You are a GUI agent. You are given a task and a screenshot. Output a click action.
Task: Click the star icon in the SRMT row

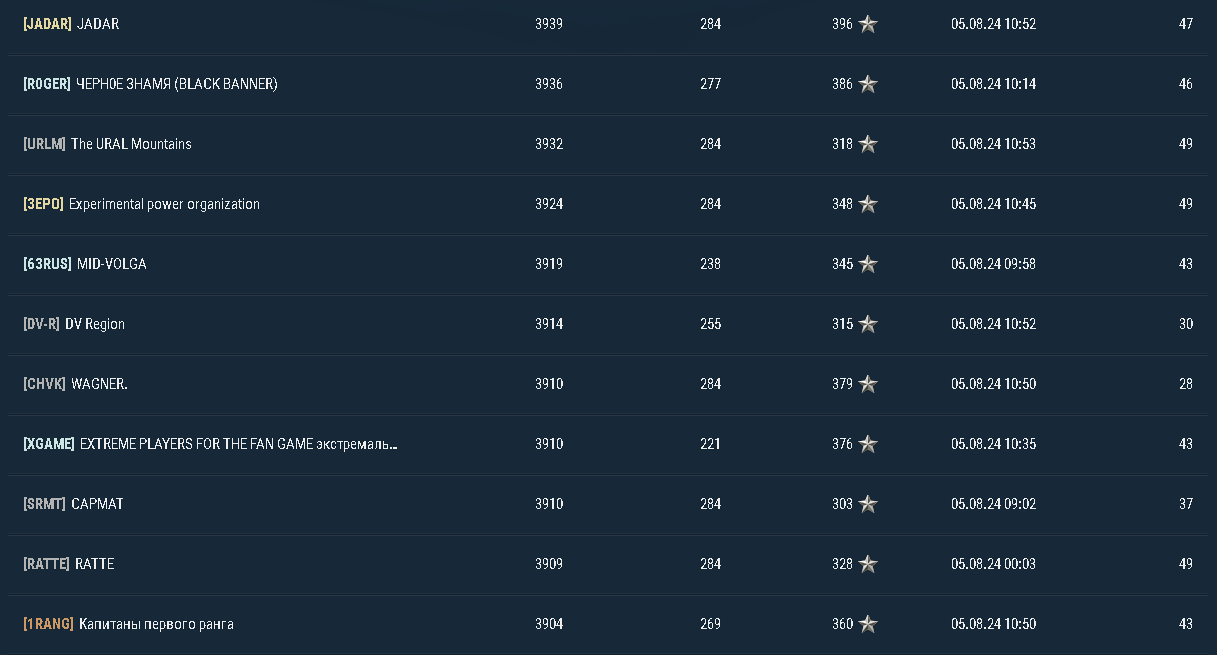coord(868,504)
